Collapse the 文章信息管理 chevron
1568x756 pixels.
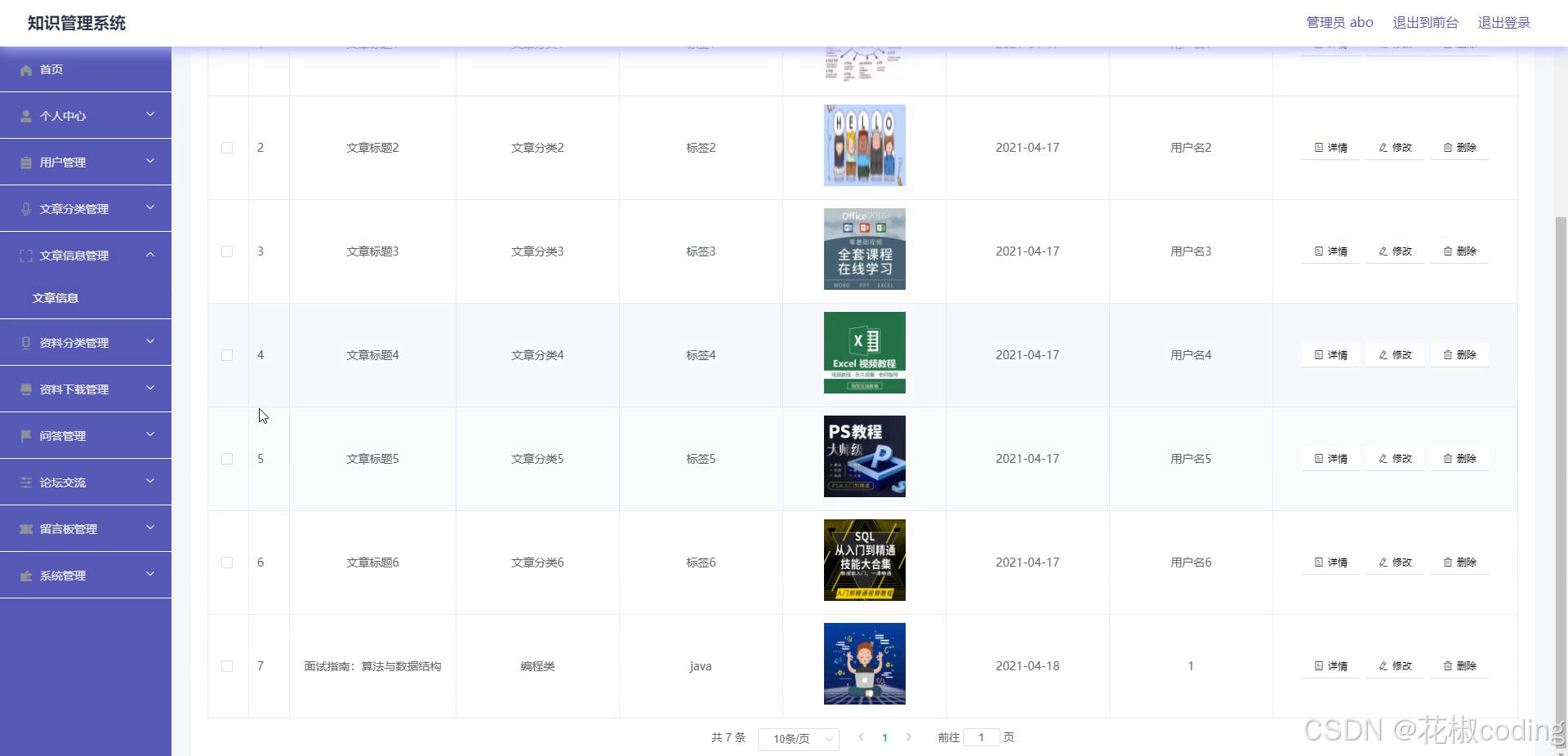[150, 255]
